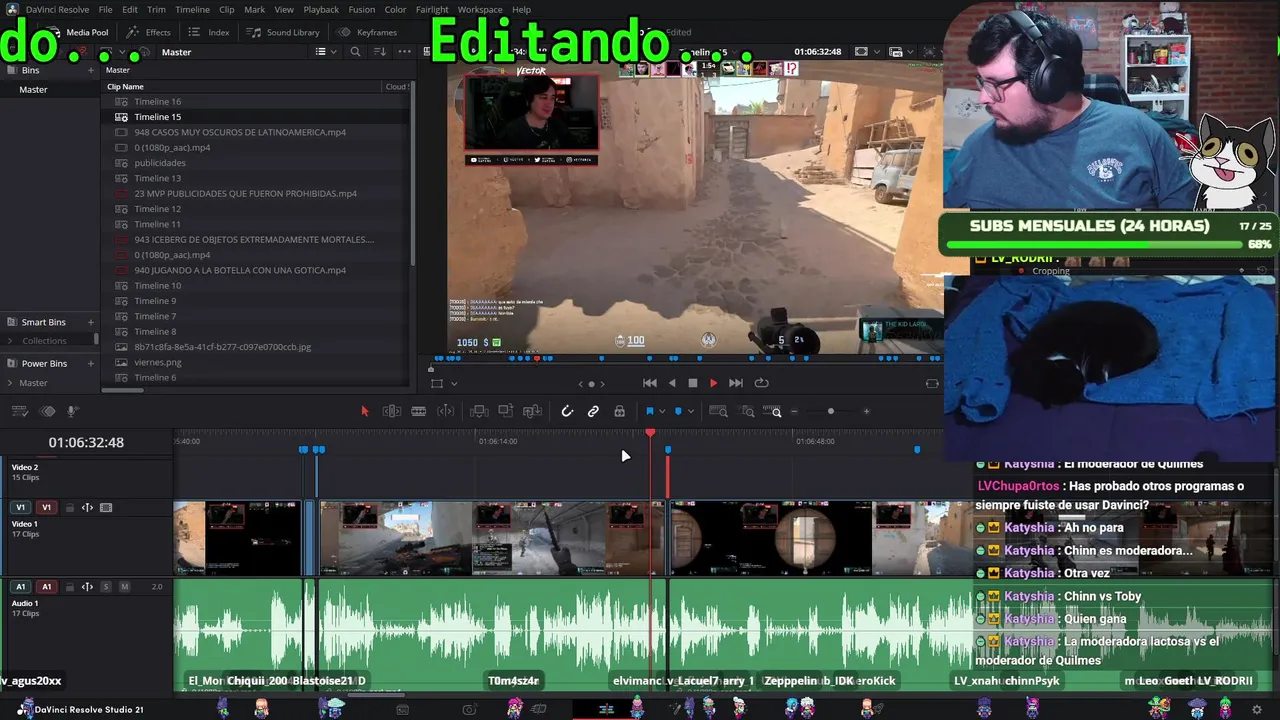Click the Detail Zoom icon
Screen dimensions: 1280x720
(x=748, y=411)
